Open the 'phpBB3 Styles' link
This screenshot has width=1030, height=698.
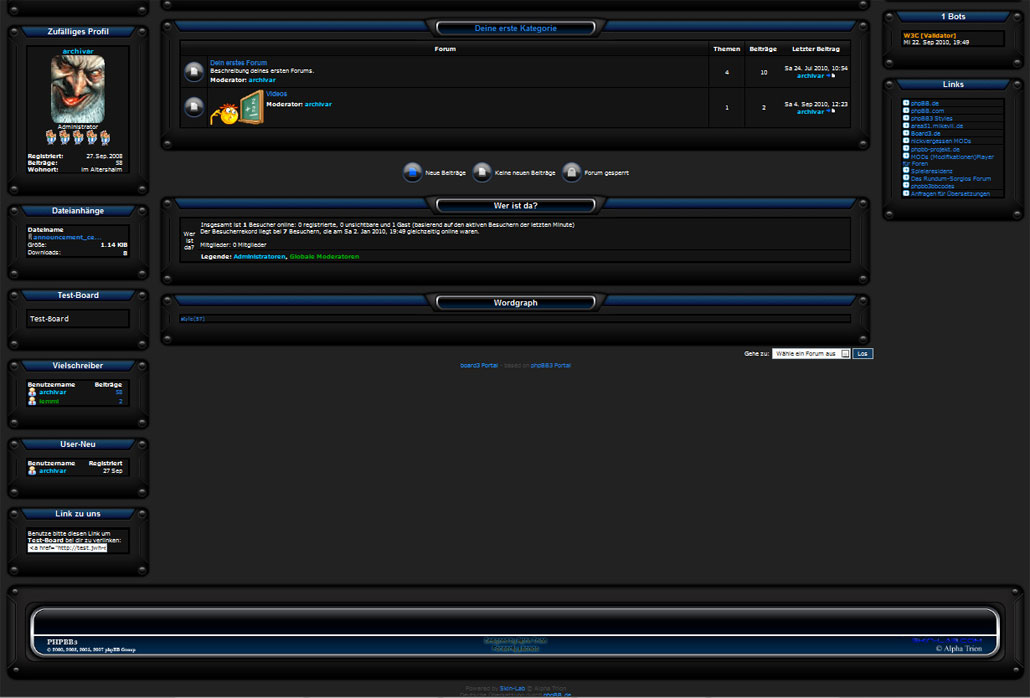(x=936, y=118)
